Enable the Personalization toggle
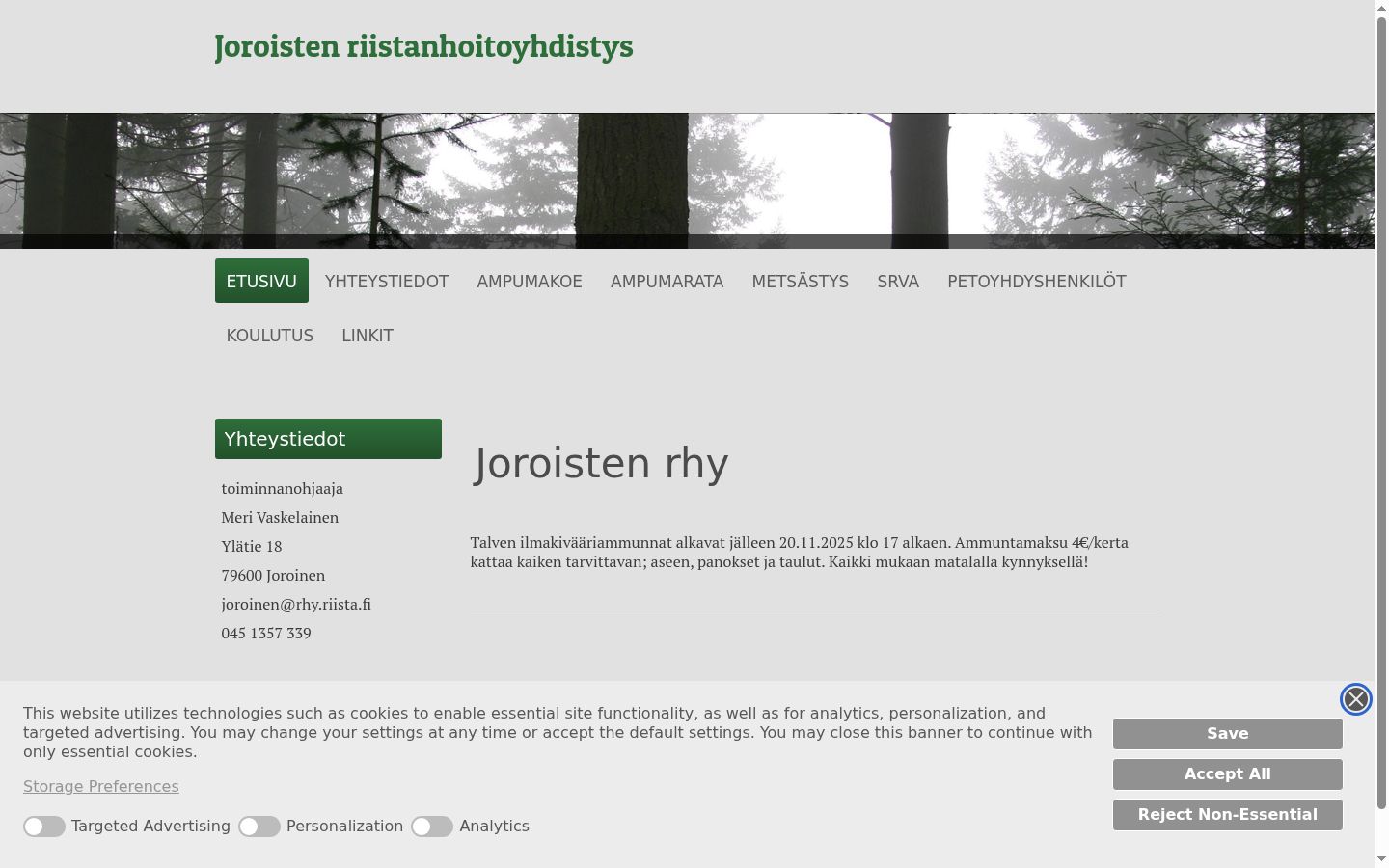 click(x=259, y=827)
